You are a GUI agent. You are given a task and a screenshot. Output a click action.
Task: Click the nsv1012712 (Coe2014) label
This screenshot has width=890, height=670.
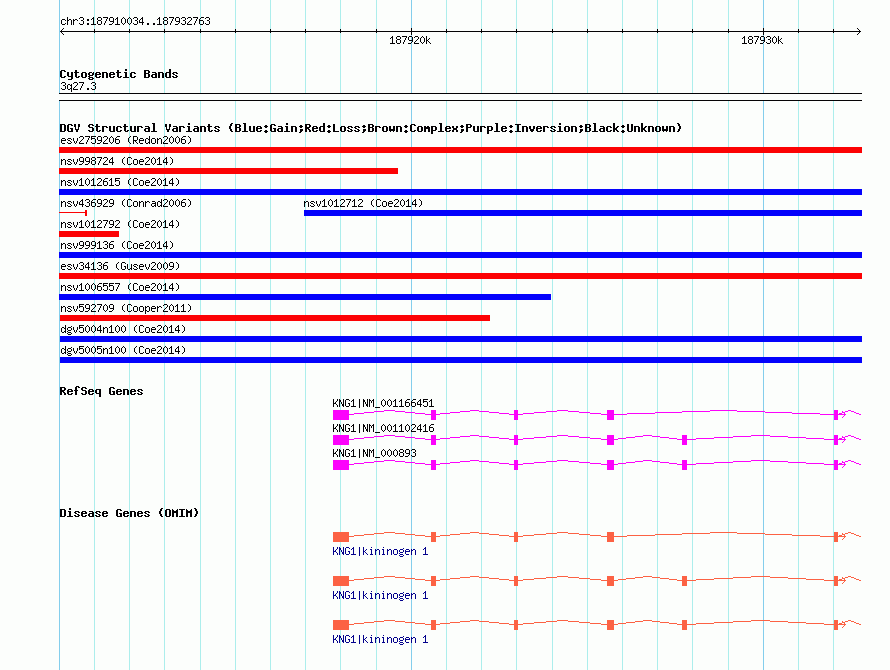click(x=363, y=203)
